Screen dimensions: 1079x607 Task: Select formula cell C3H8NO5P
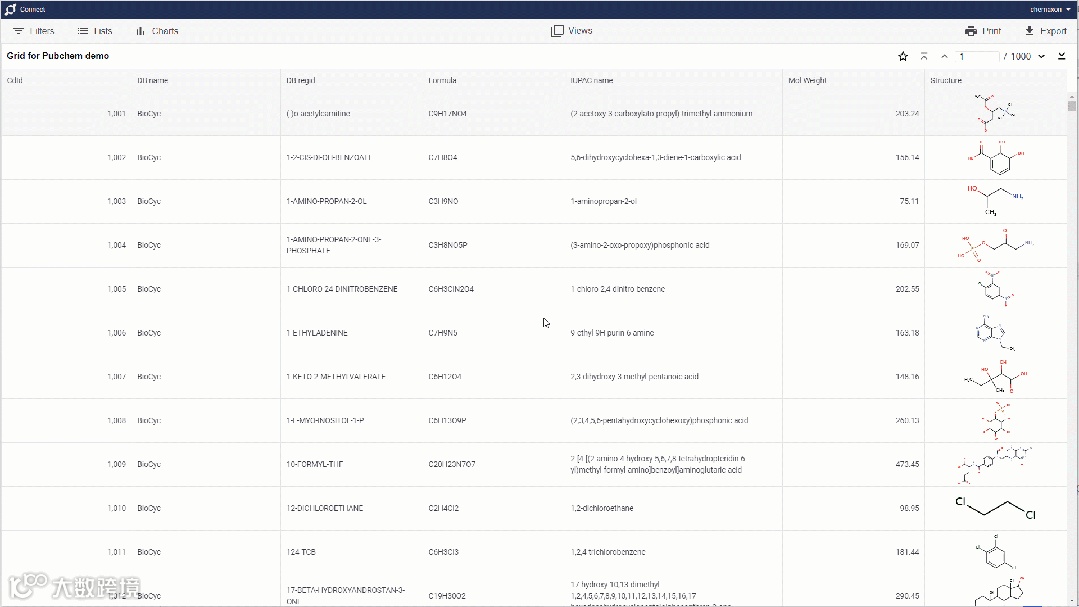pos(448,245)
